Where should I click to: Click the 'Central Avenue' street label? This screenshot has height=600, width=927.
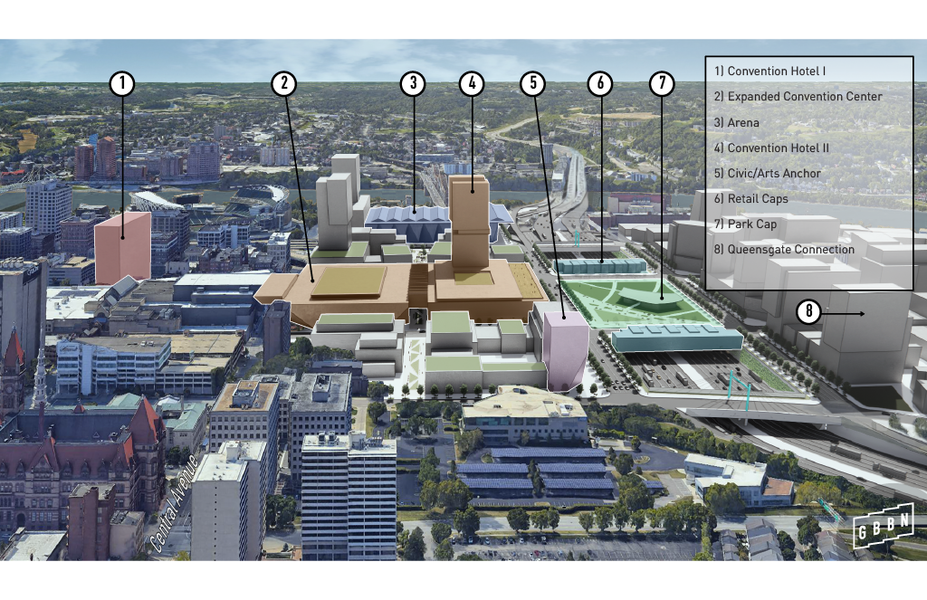pyautogui.click(x=174, y=504)
